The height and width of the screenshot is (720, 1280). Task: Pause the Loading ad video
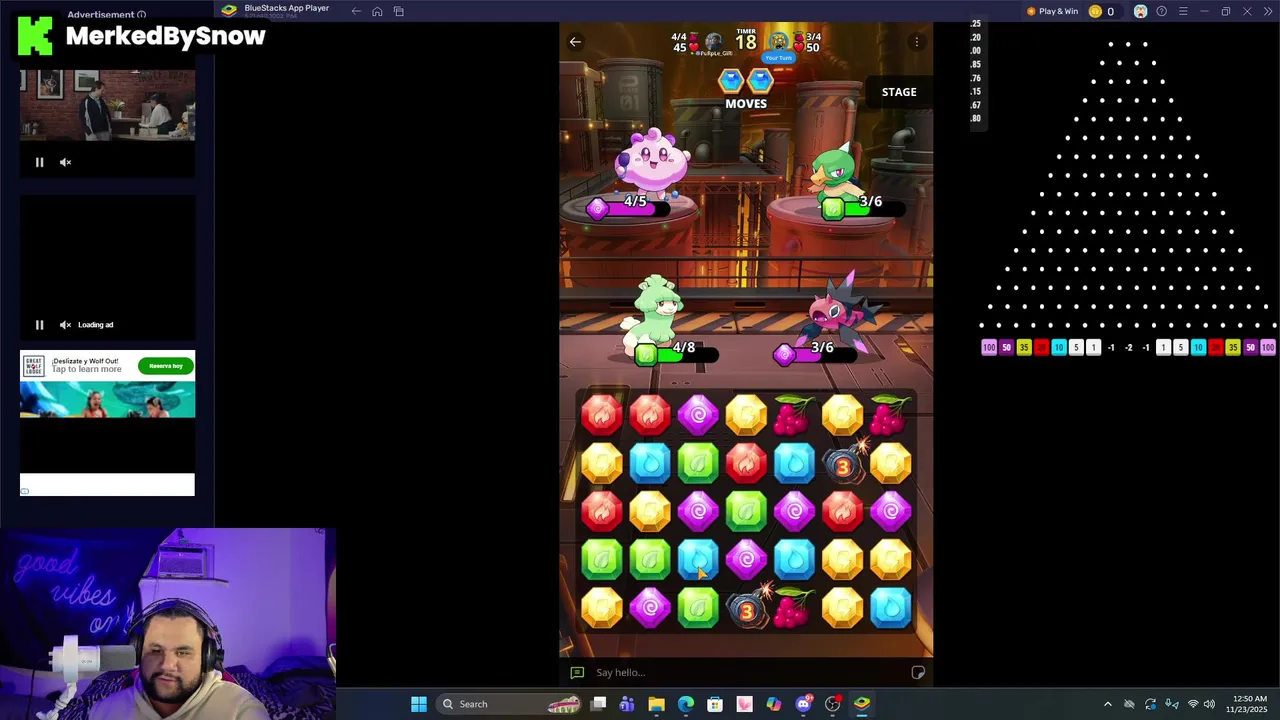point(39,325)
